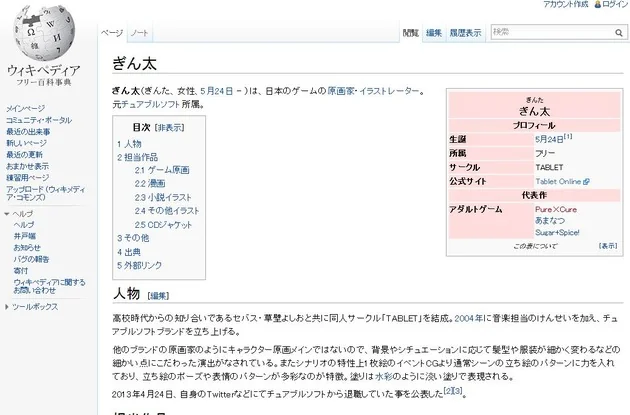The height and width of the screenshot is (415, 630).
Task: Click the search magnifier icon
Action: point(619,33)
